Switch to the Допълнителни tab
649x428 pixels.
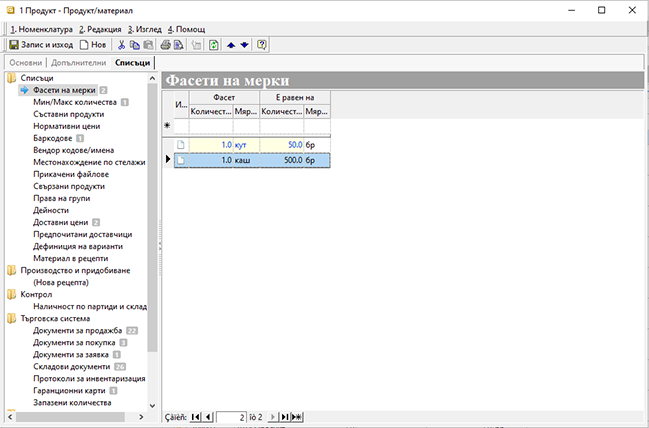coord(79,63)
